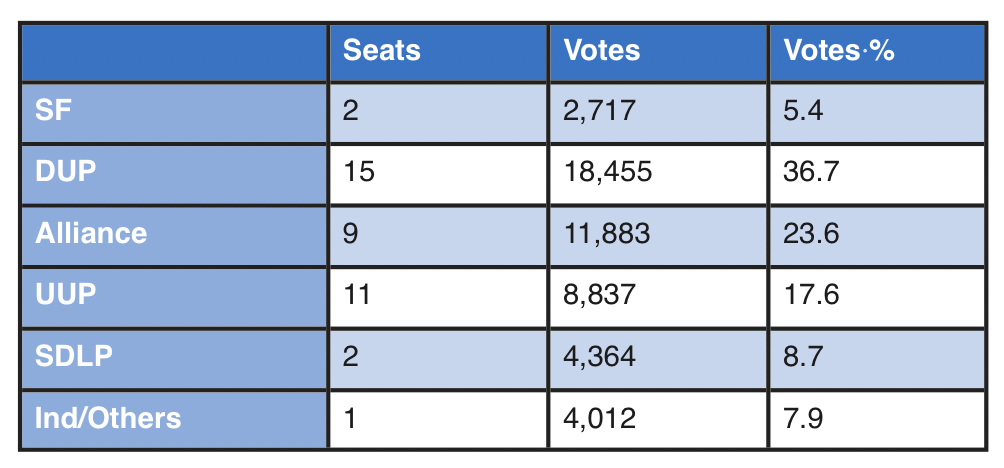Click the SF row label
This screenshot has height=468, width=1004.
pyautogui.click(x=54, y=110)
